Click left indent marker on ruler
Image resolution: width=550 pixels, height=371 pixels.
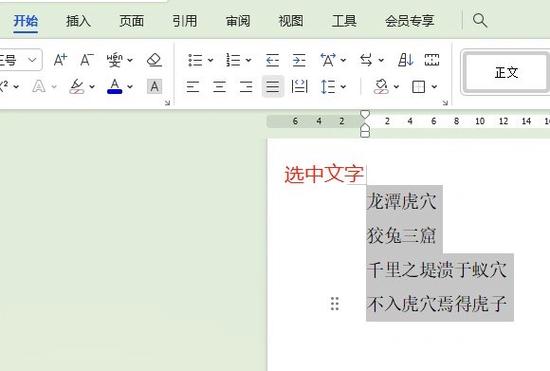(365, 130)
